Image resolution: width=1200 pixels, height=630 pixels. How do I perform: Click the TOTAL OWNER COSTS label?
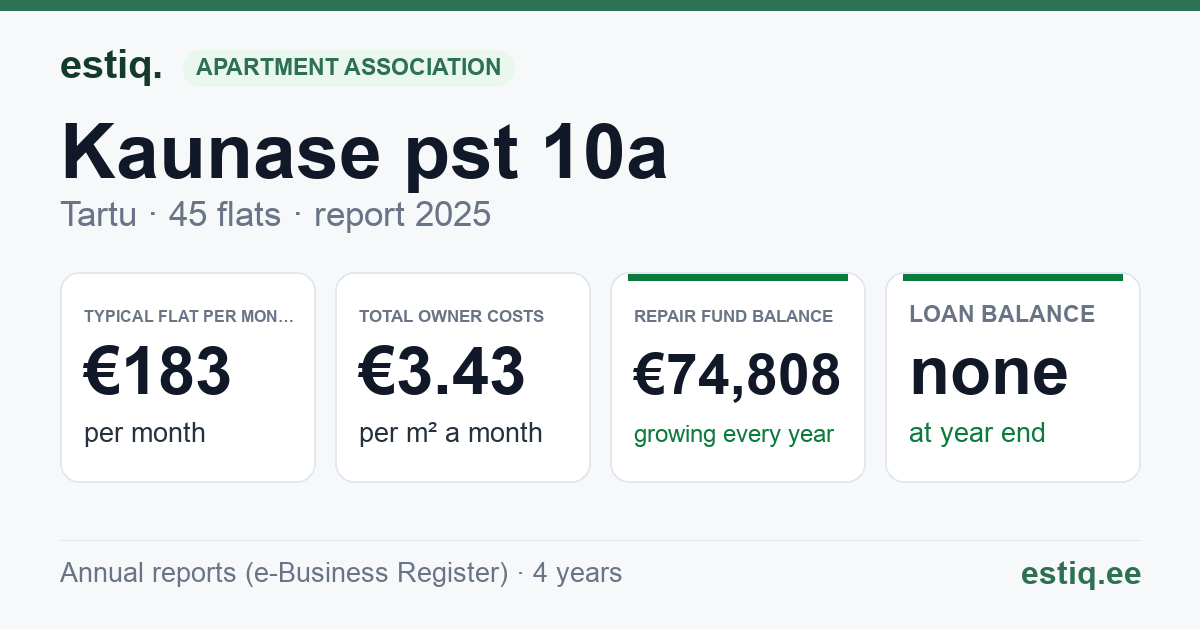click(451, 316)
